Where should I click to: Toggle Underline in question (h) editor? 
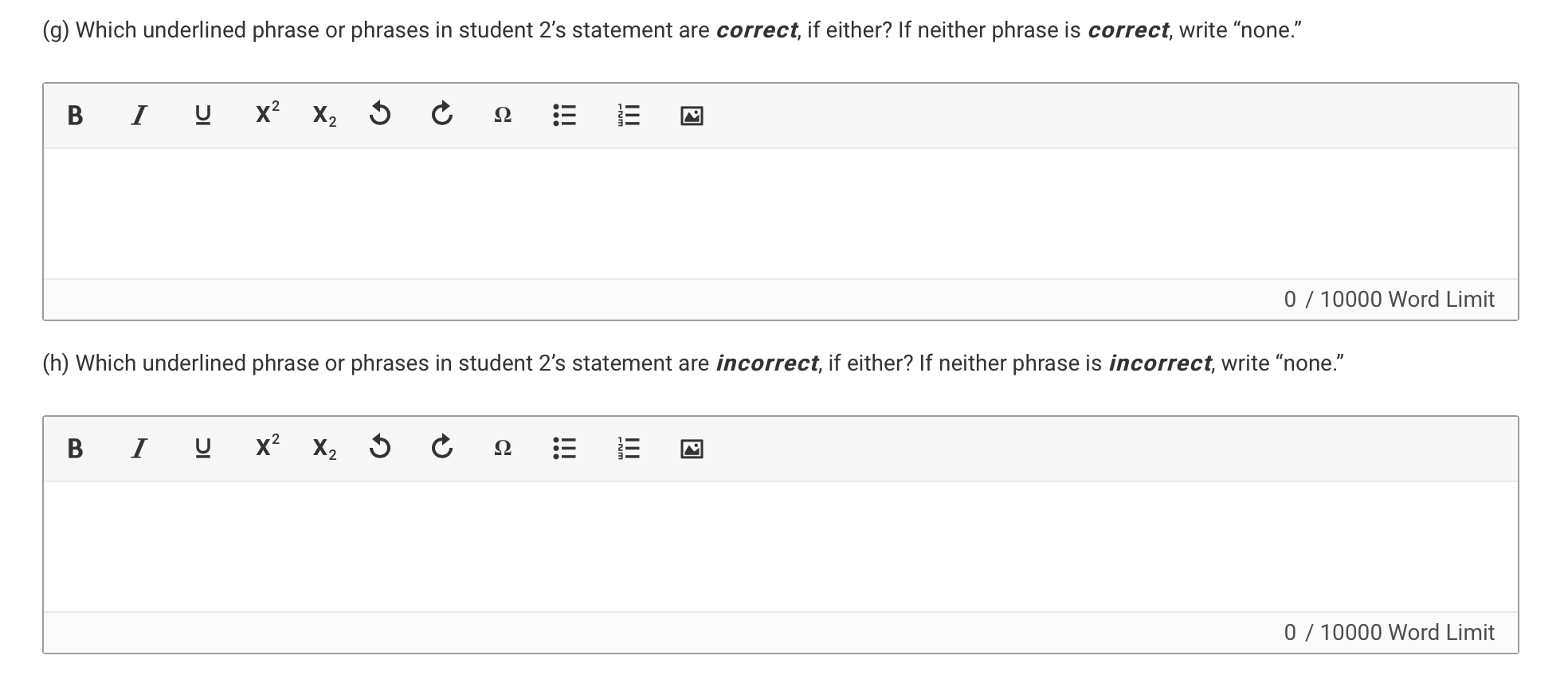pyautogui.click(x=202, y=449)
